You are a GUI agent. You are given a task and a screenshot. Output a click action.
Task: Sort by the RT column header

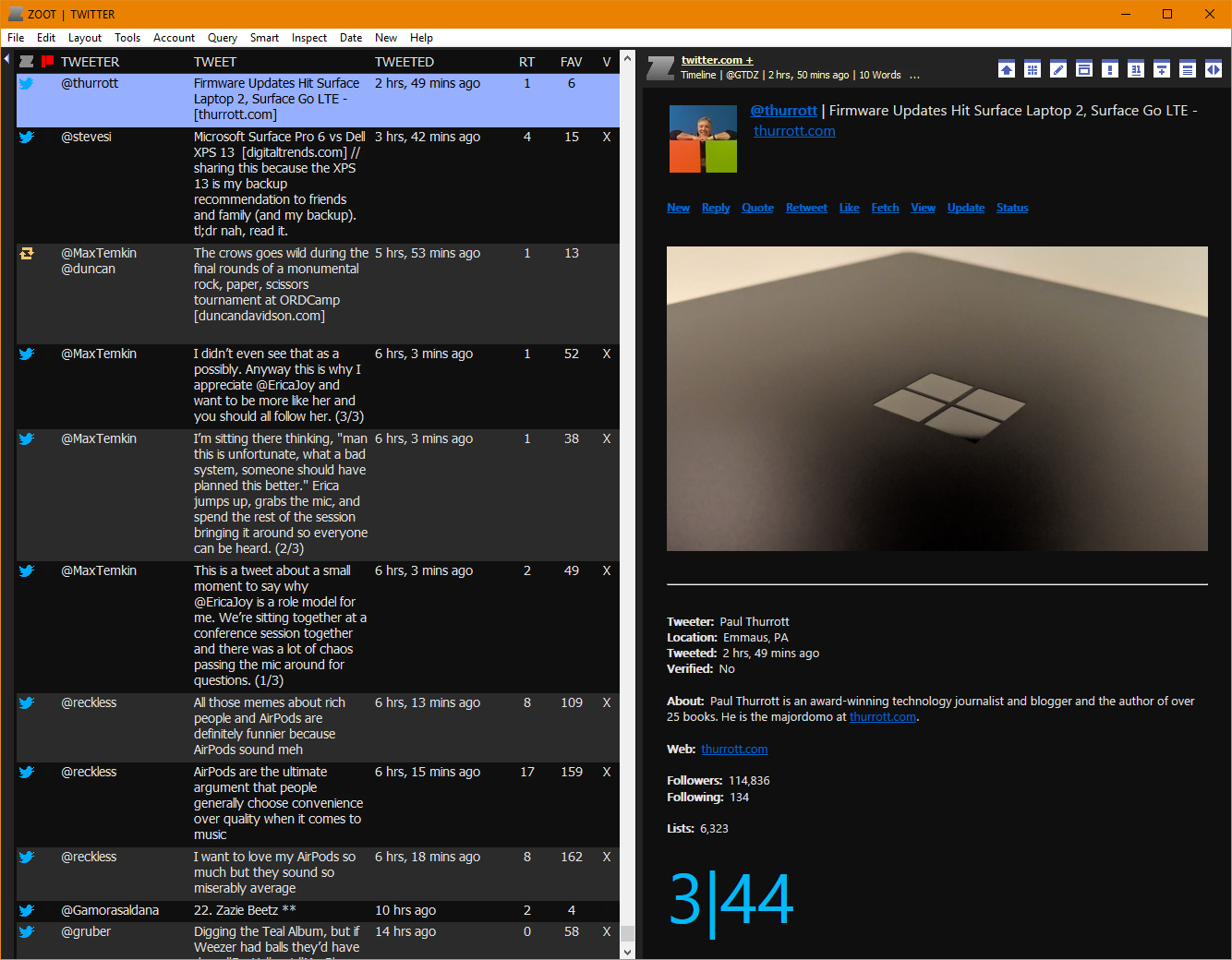coord(526,62)
